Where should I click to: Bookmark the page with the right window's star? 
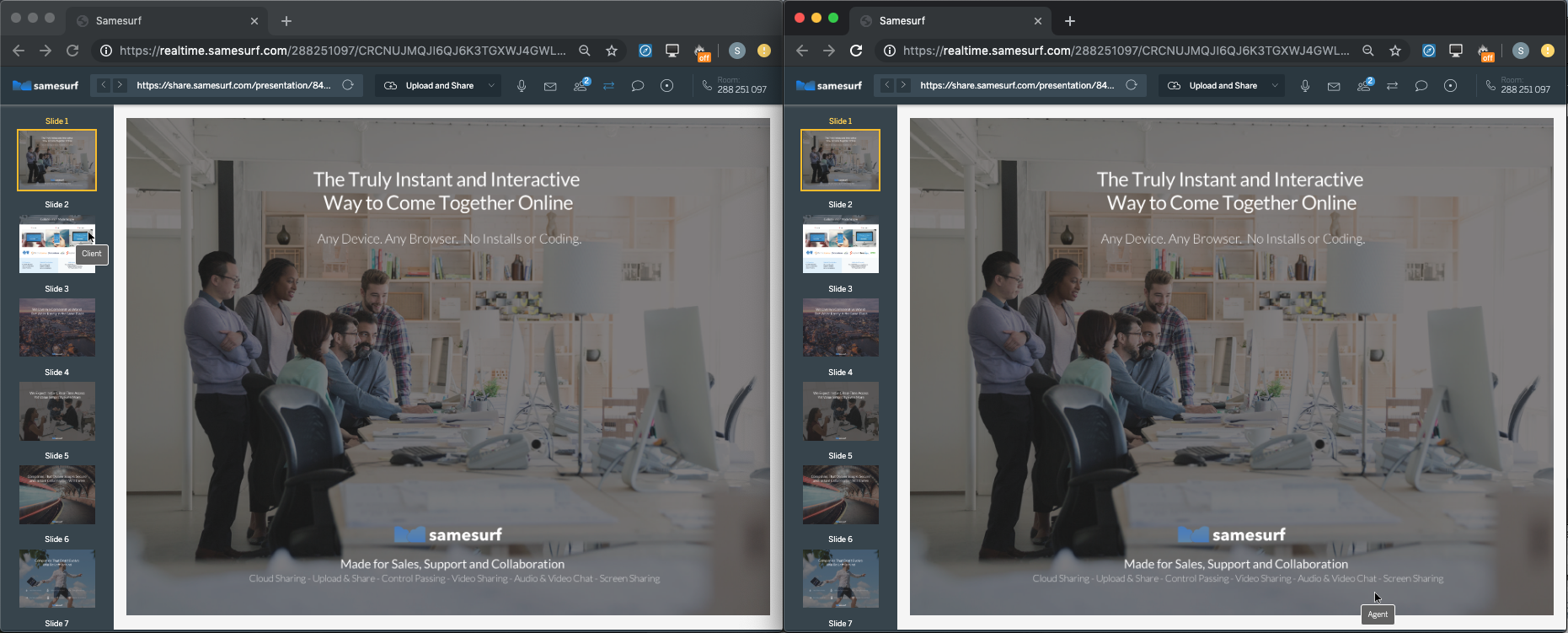pyautogui.click(x=1395, y=51)
